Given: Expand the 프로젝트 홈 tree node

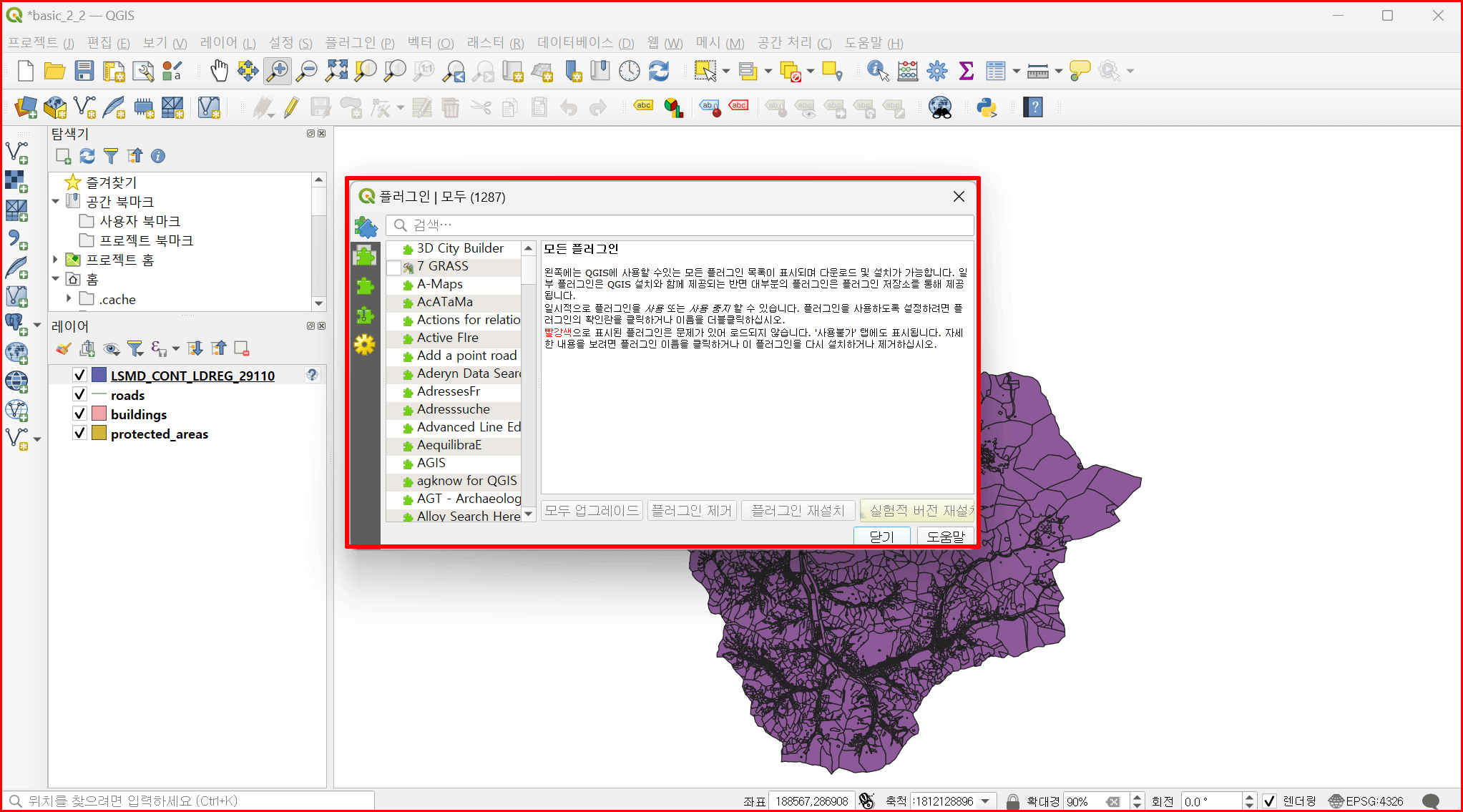Looking at the screenshot, I should pos(56,260).
